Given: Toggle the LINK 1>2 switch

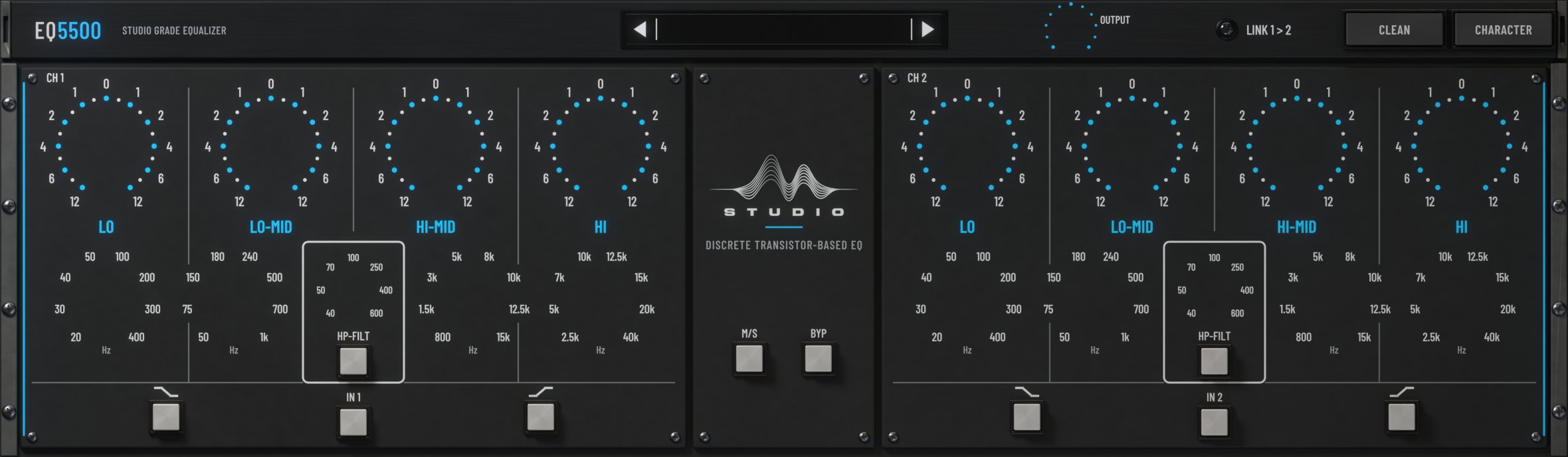Looking at the screenshot, I should [1226, 30].
